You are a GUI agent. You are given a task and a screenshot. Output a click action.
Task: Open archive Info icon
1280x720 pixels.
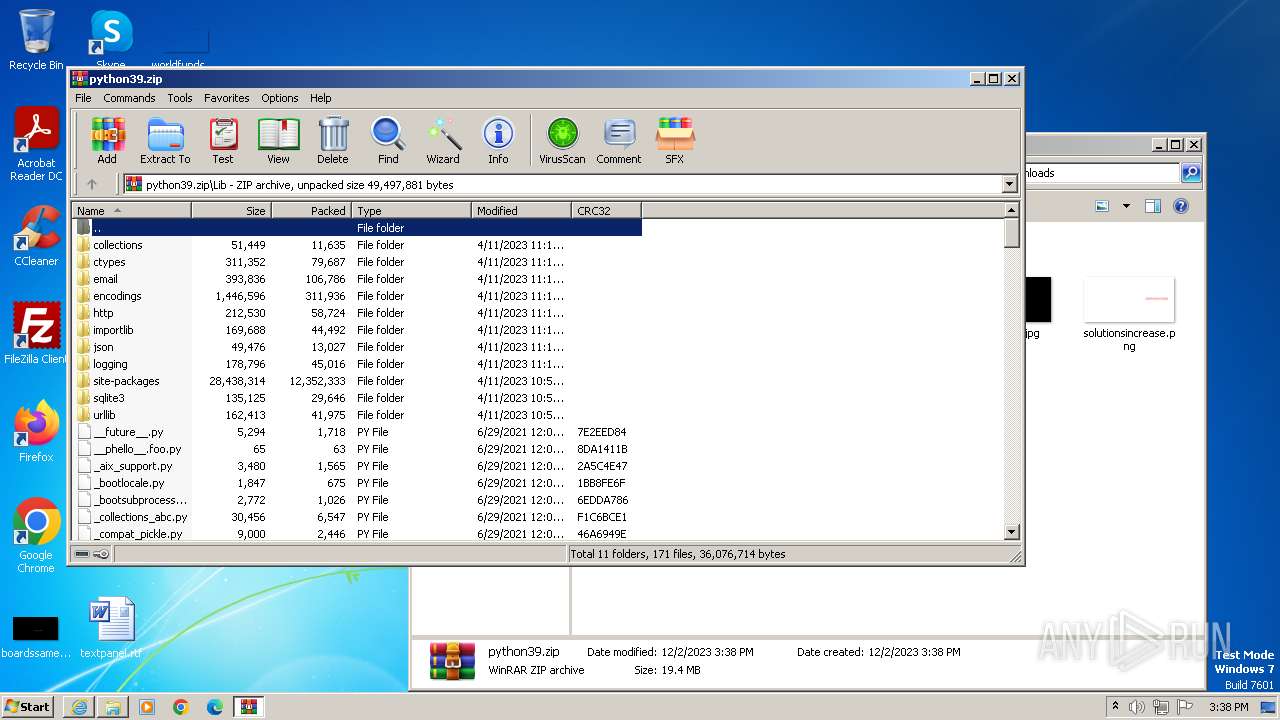[x=498, y=140]
